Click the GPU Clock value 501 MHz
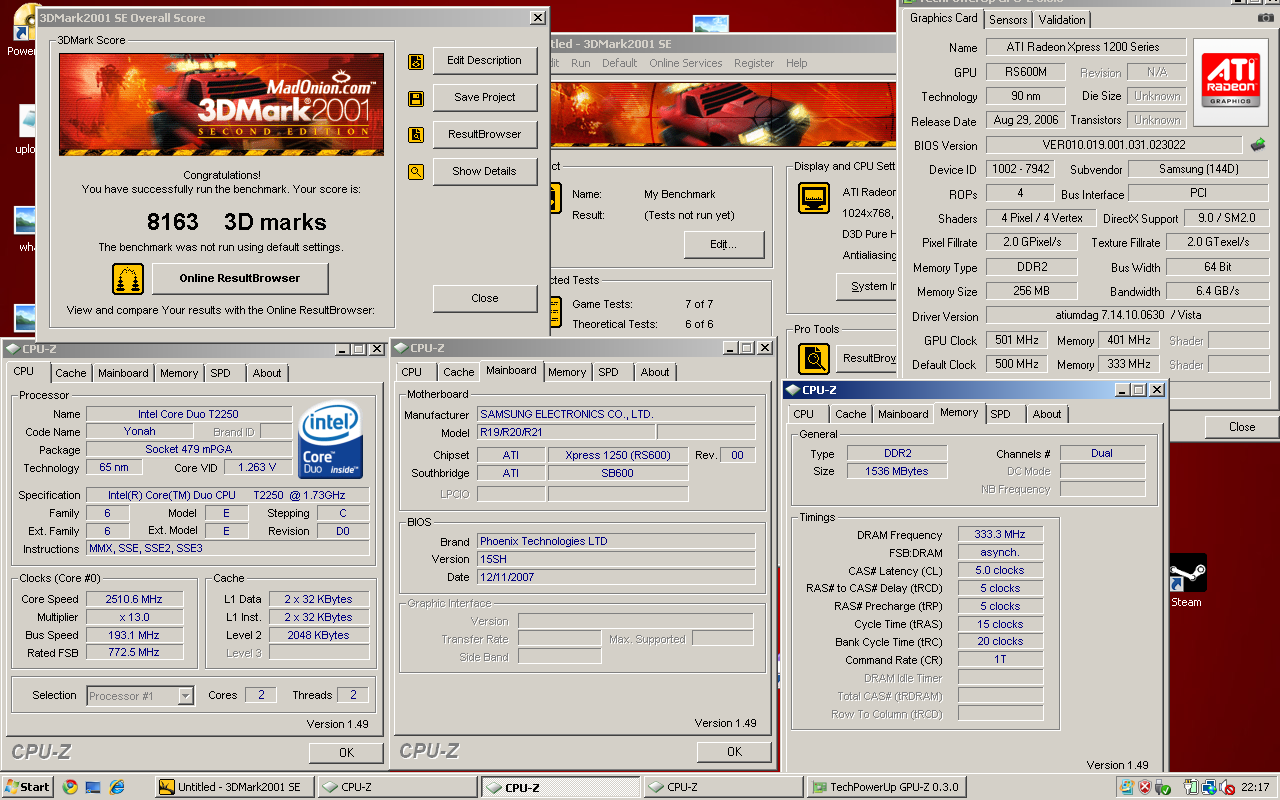 pyautogui.click(x=1017, y=340)
